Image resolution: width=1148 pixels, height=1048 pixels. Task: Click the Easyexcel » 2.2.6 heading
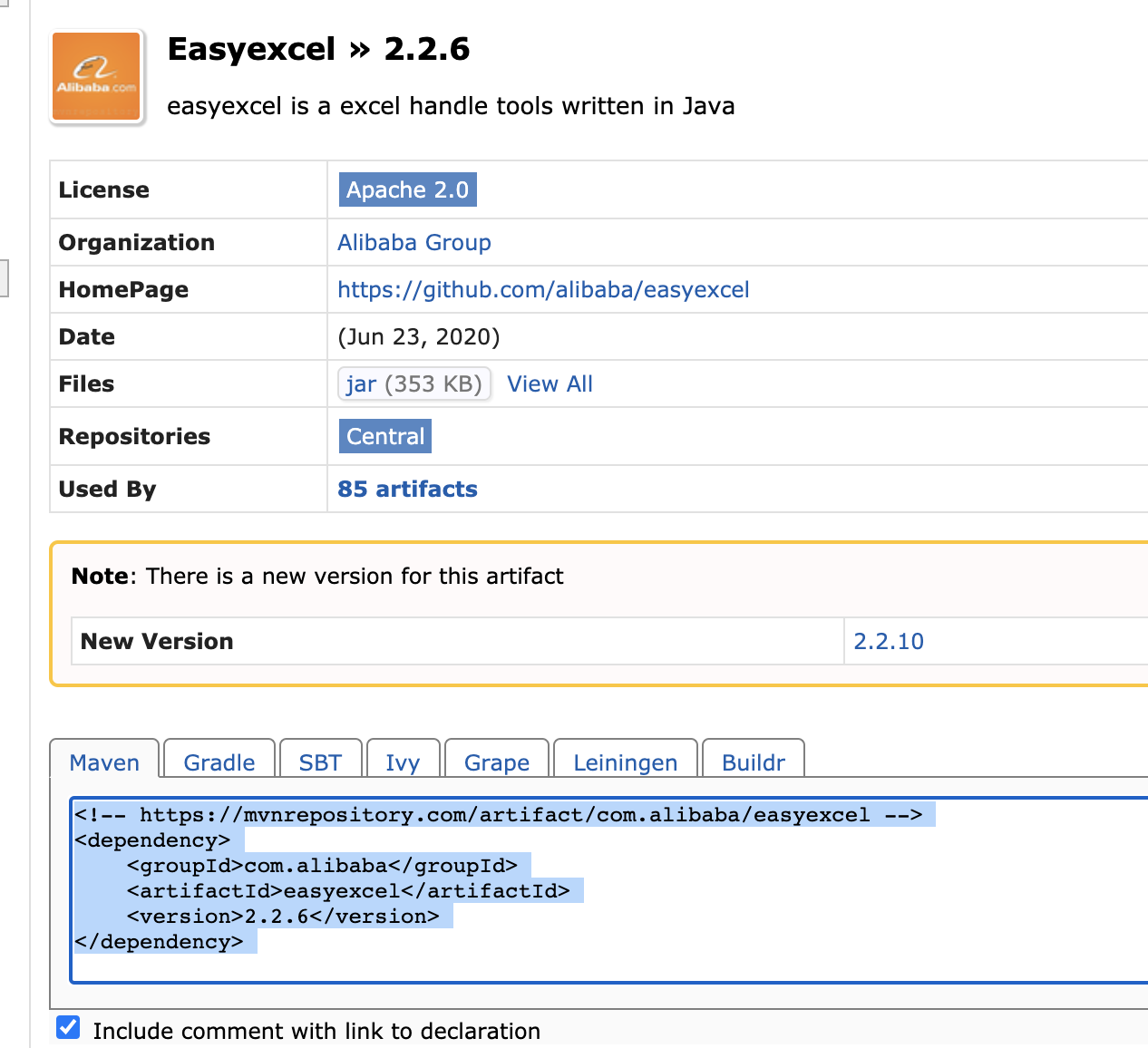(x=319, y=49)
